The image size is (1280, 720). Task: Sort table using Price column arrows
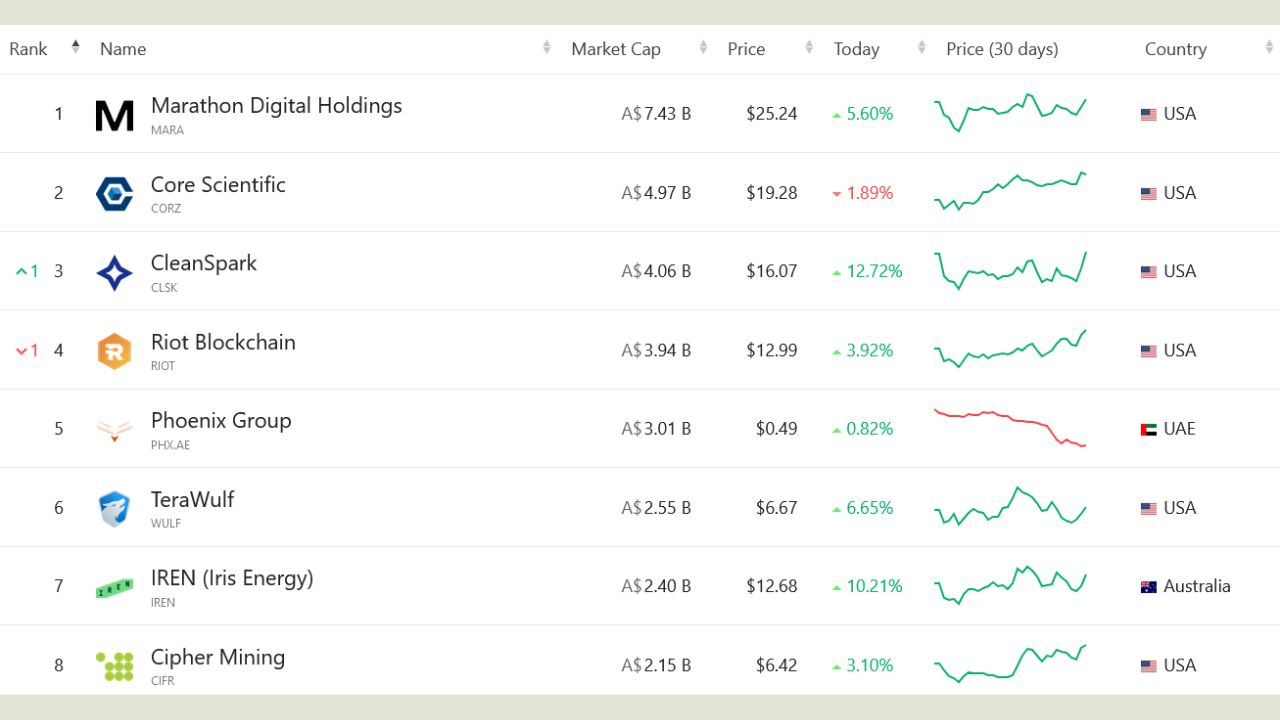(x=809, y=47)
